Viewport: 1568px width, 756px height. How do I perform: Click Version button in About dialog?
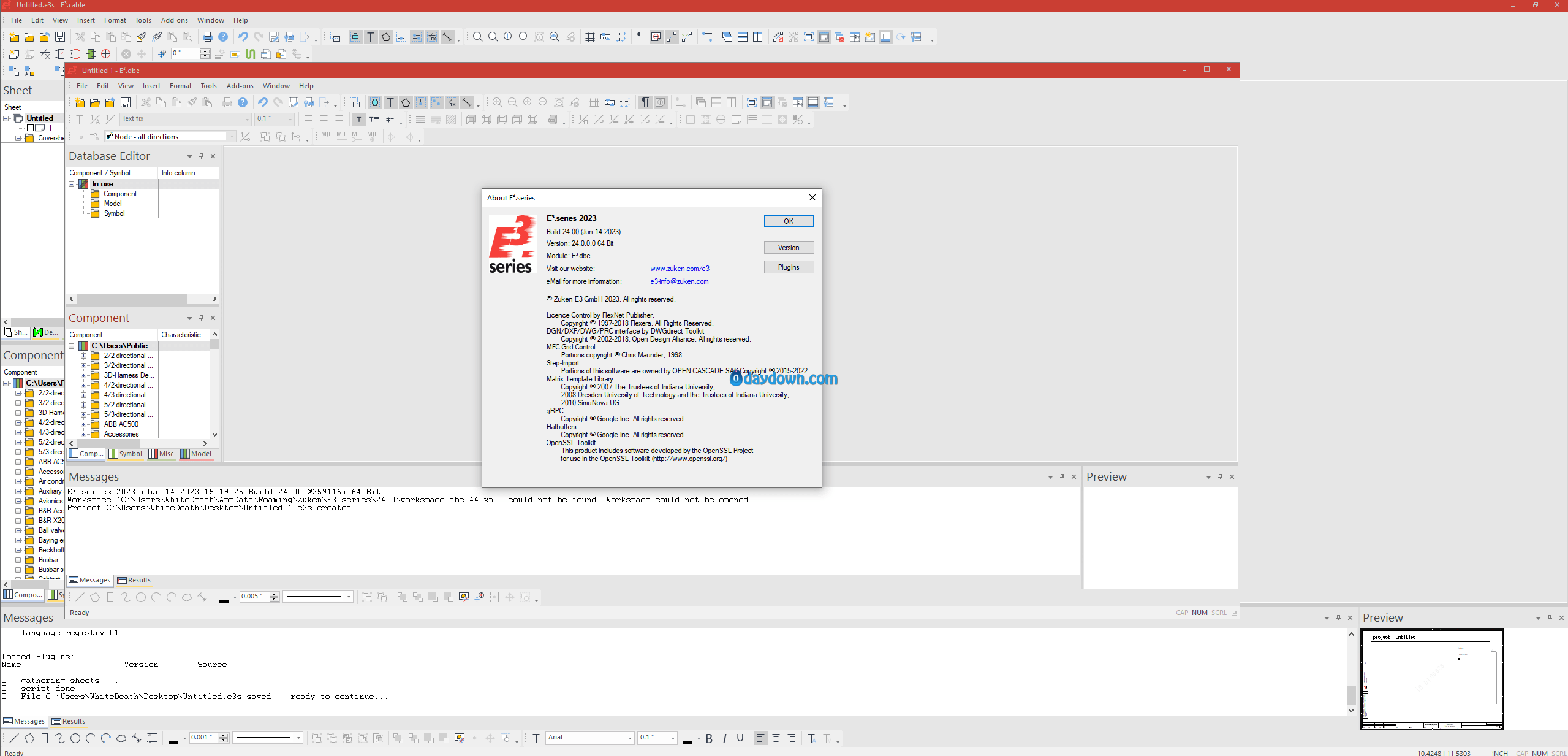(x=789, y=248)
